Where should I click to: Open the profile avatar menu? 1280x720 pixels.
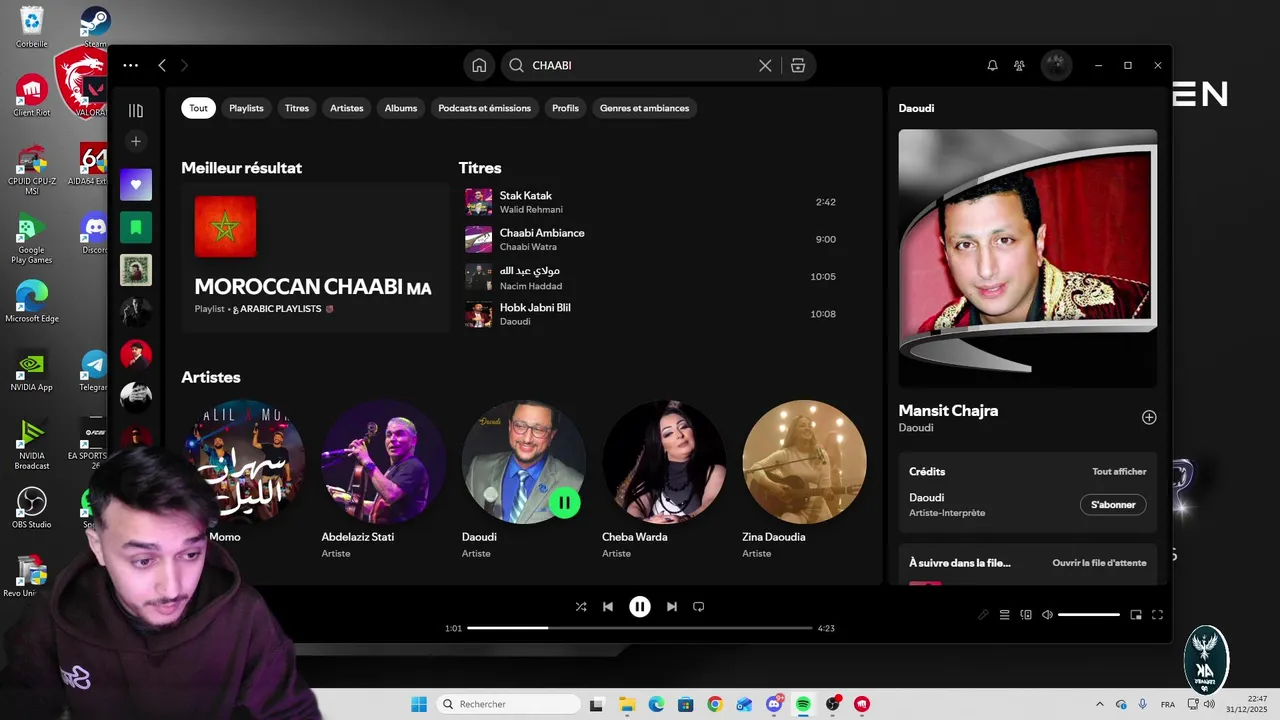coord(1056,65)
